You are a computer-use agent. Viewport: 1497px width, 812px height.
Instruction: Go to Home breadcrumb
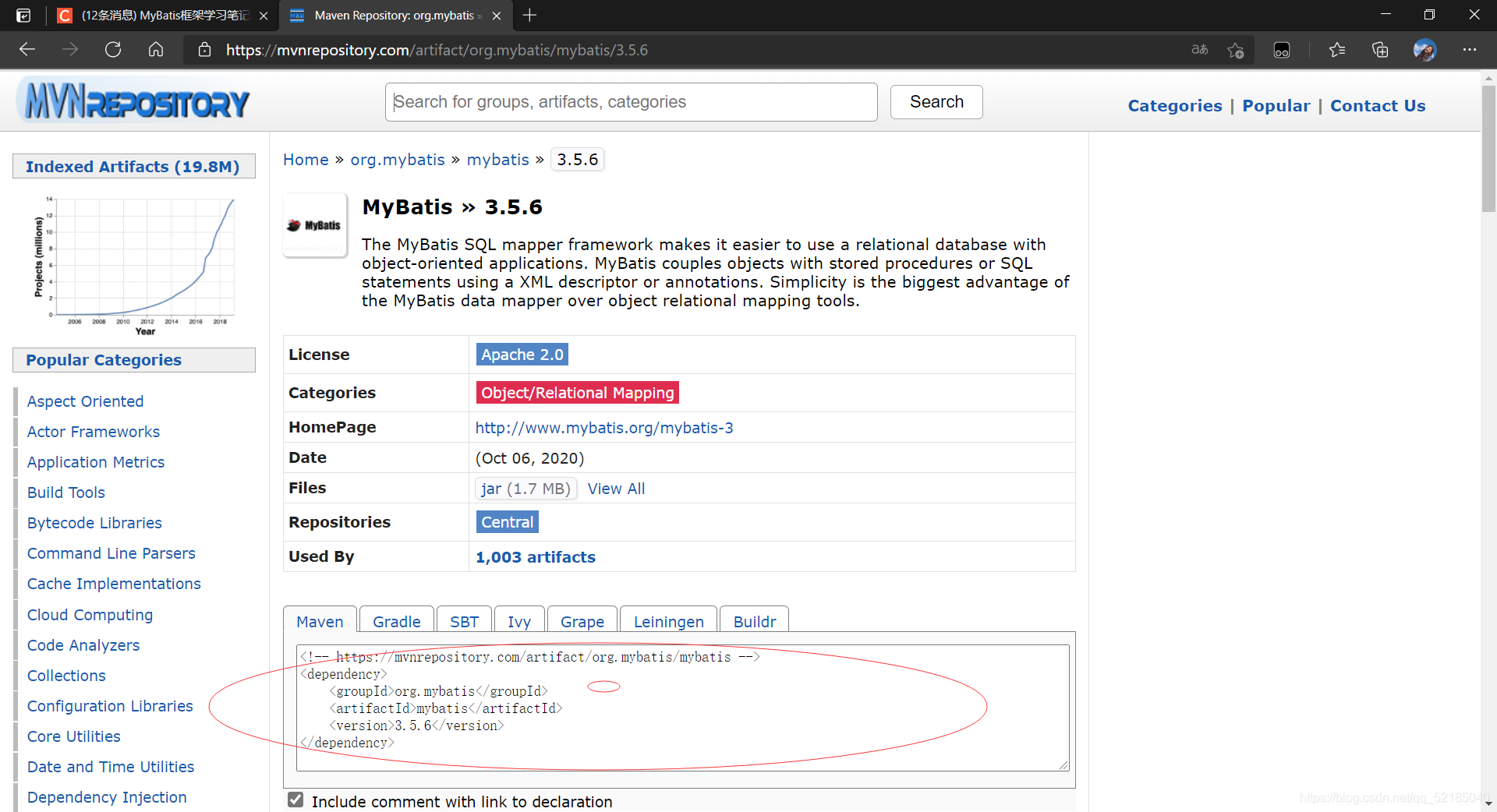click(306, 160)
